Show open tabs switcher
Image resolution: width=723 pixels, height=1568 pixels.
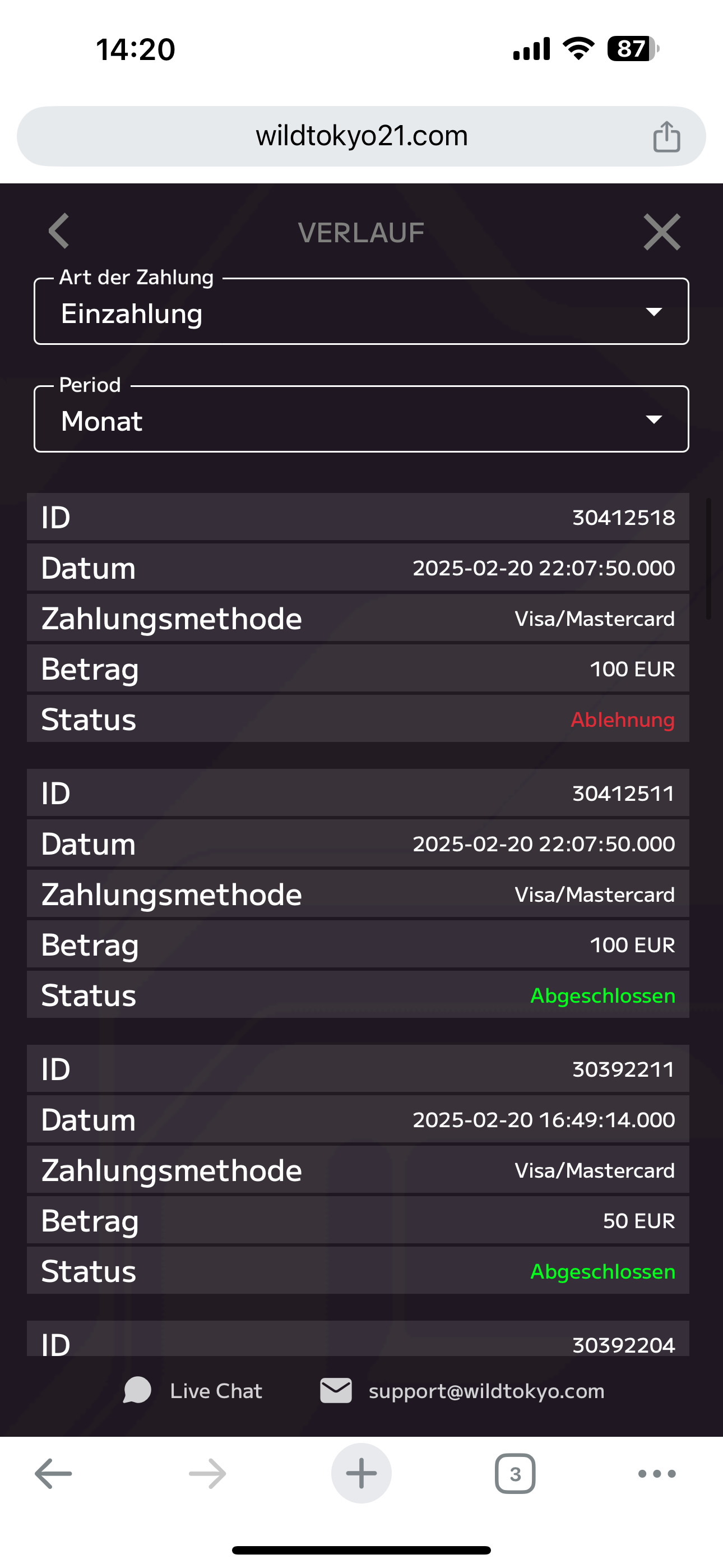point(515,1474)
